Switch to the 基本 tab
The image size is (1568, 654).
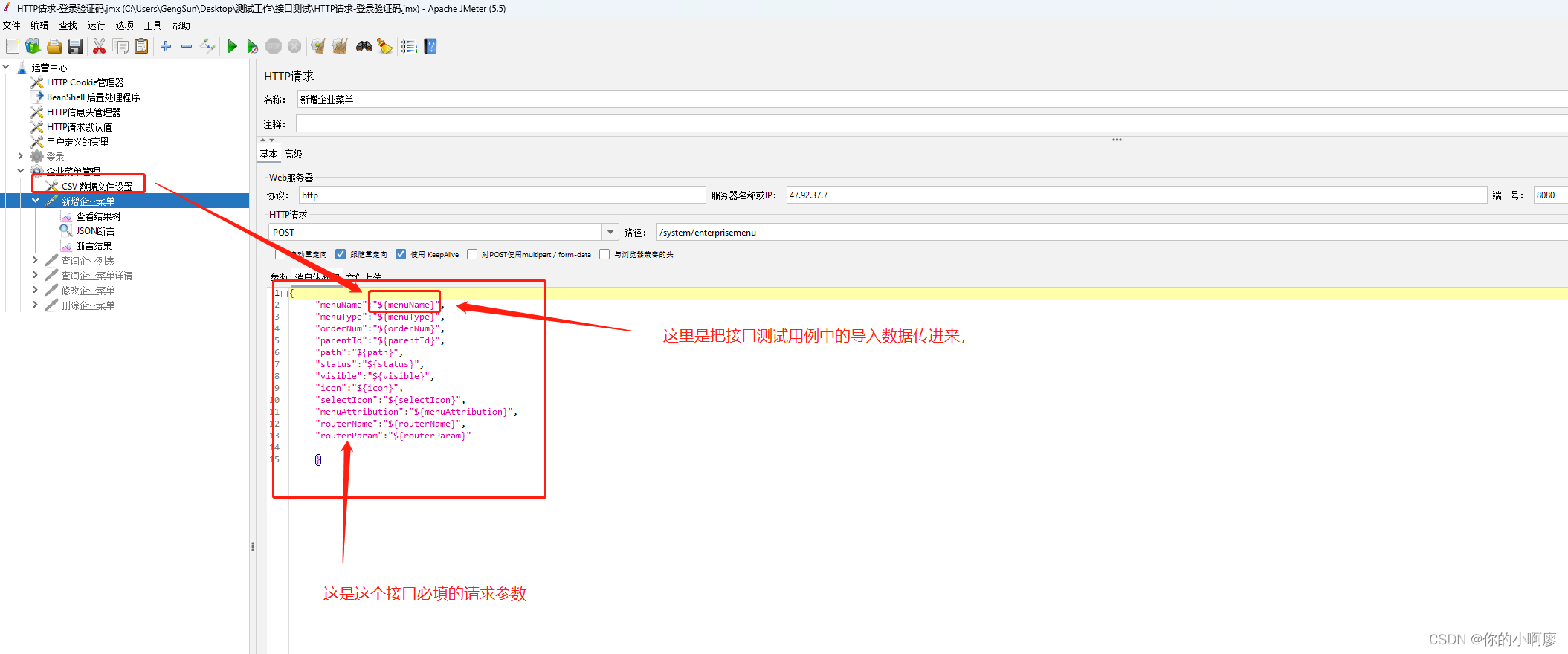coord(268,154)
